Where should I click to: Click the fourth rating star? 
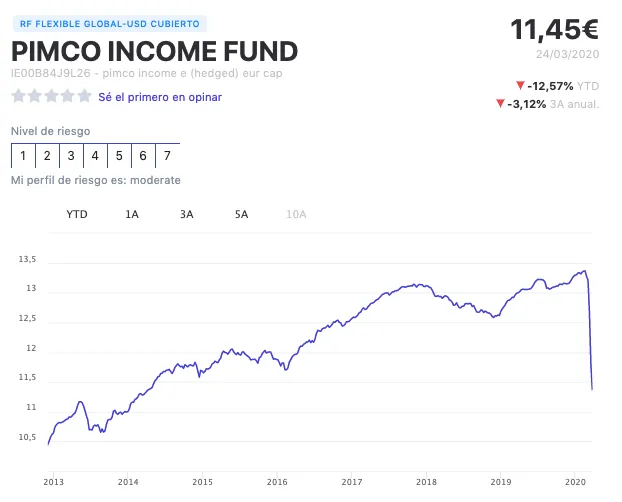pos(66,97)
